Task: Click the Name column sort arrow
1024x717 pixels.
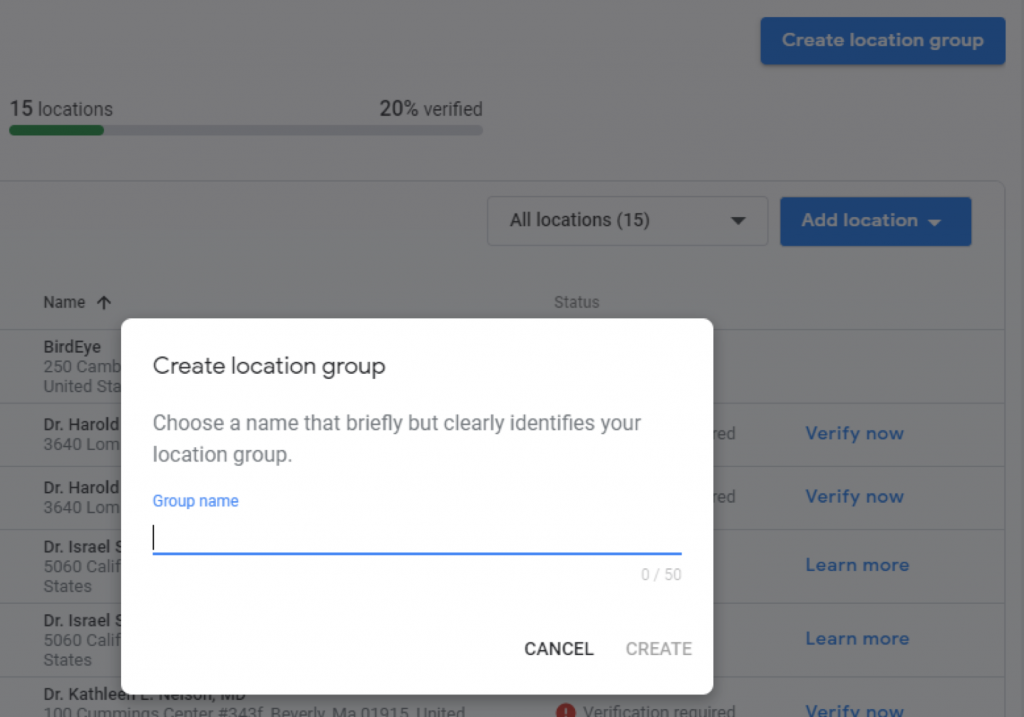Action: (103, 302)
